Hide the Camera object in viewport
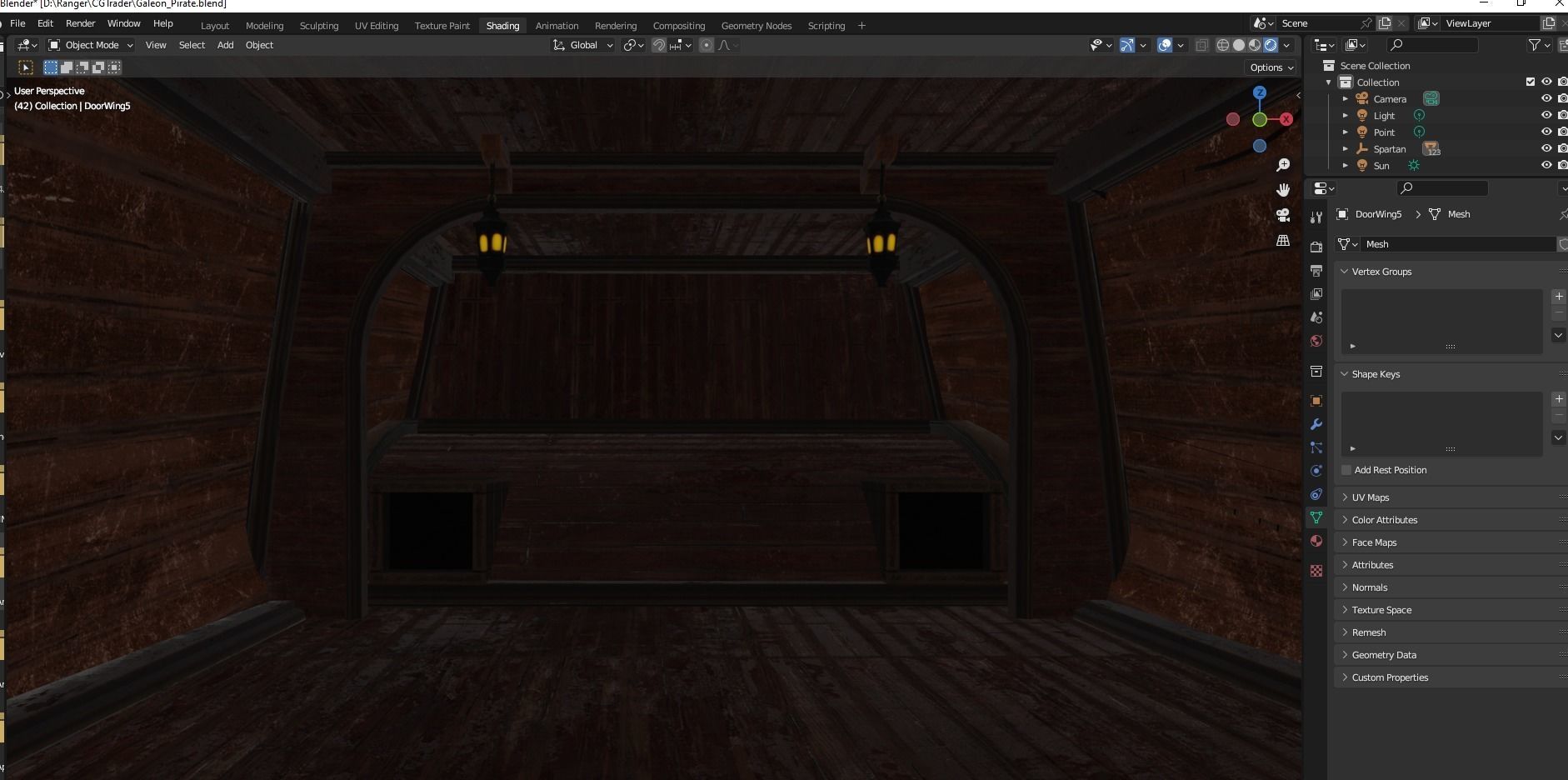Viewport: 1568px width, 780px height. pos(1546,98)
